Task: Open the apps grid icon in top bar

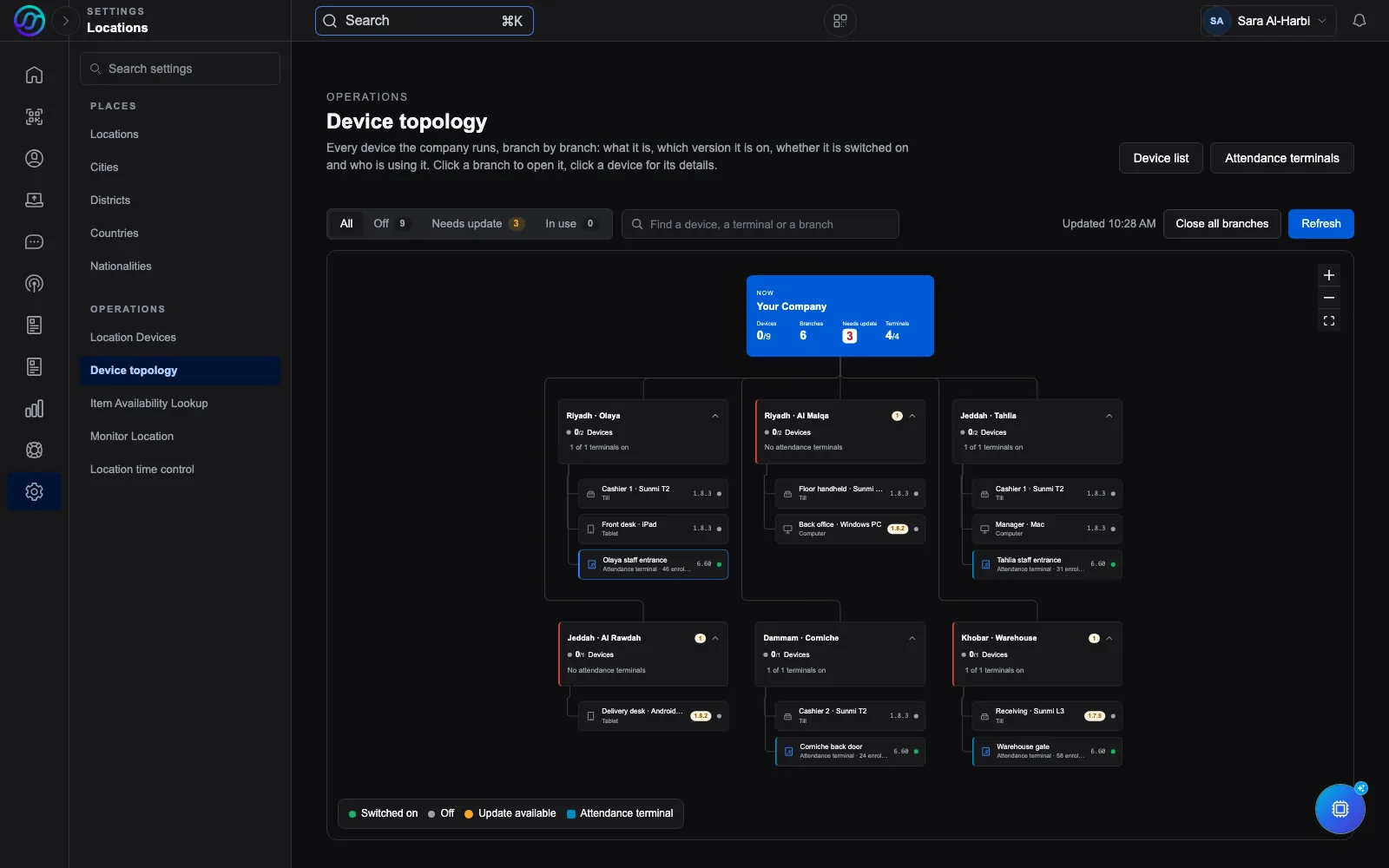Action: [x=839, y=21]
